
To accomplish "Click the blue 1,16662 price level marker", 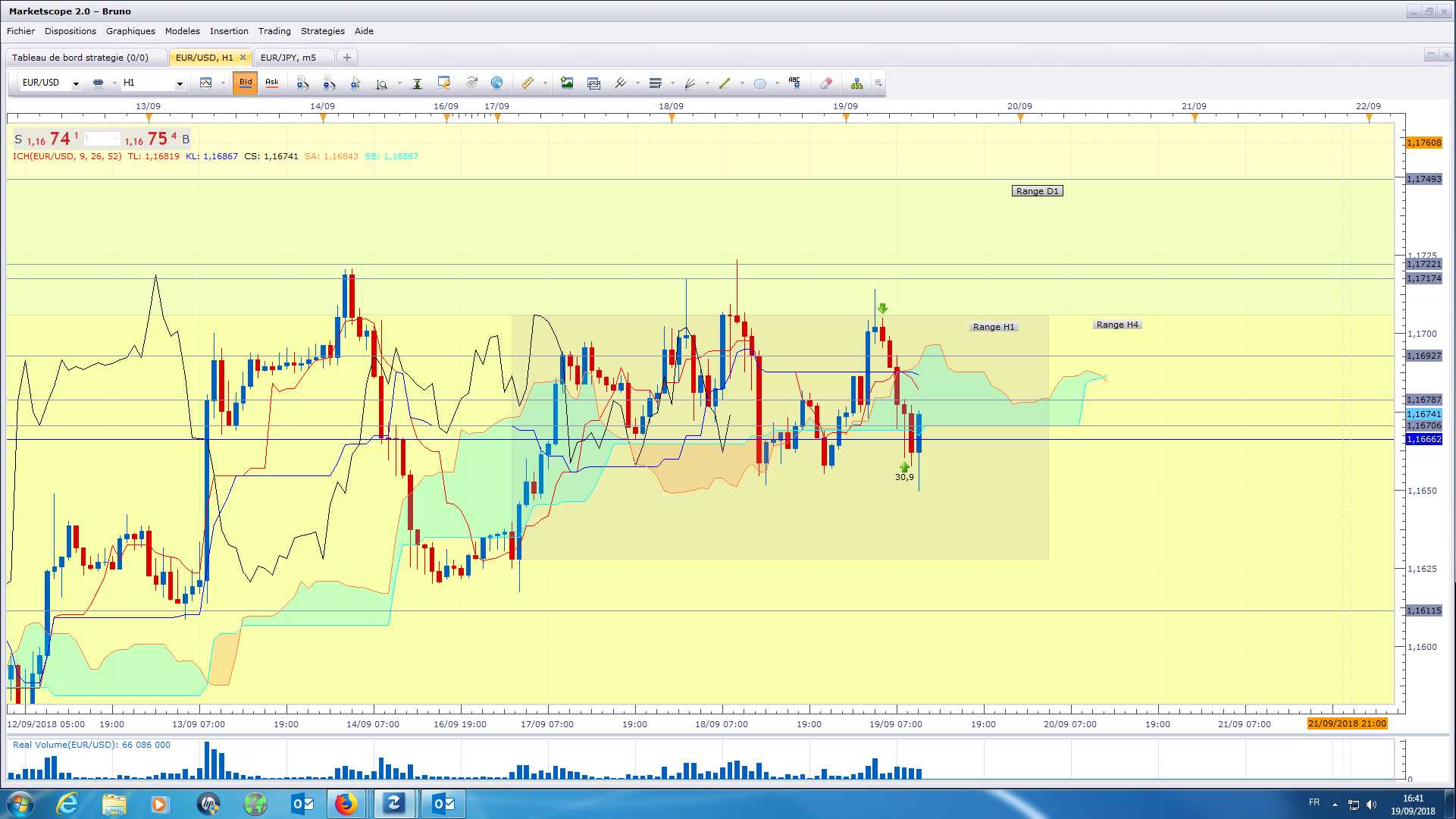I will click(x=1423, y=440).
